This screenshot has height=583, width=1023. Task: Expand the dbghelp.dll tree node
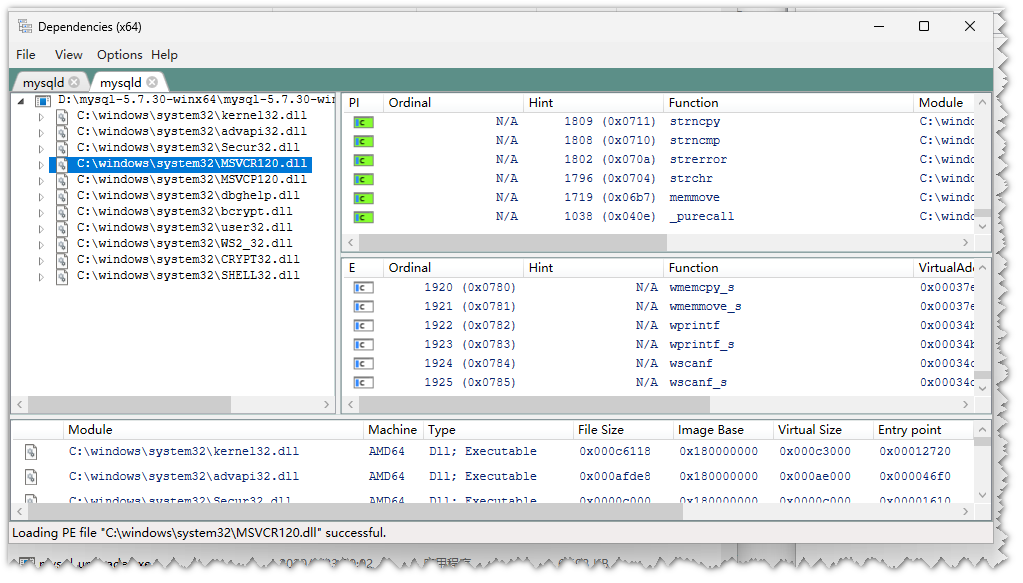click(40, 196)
